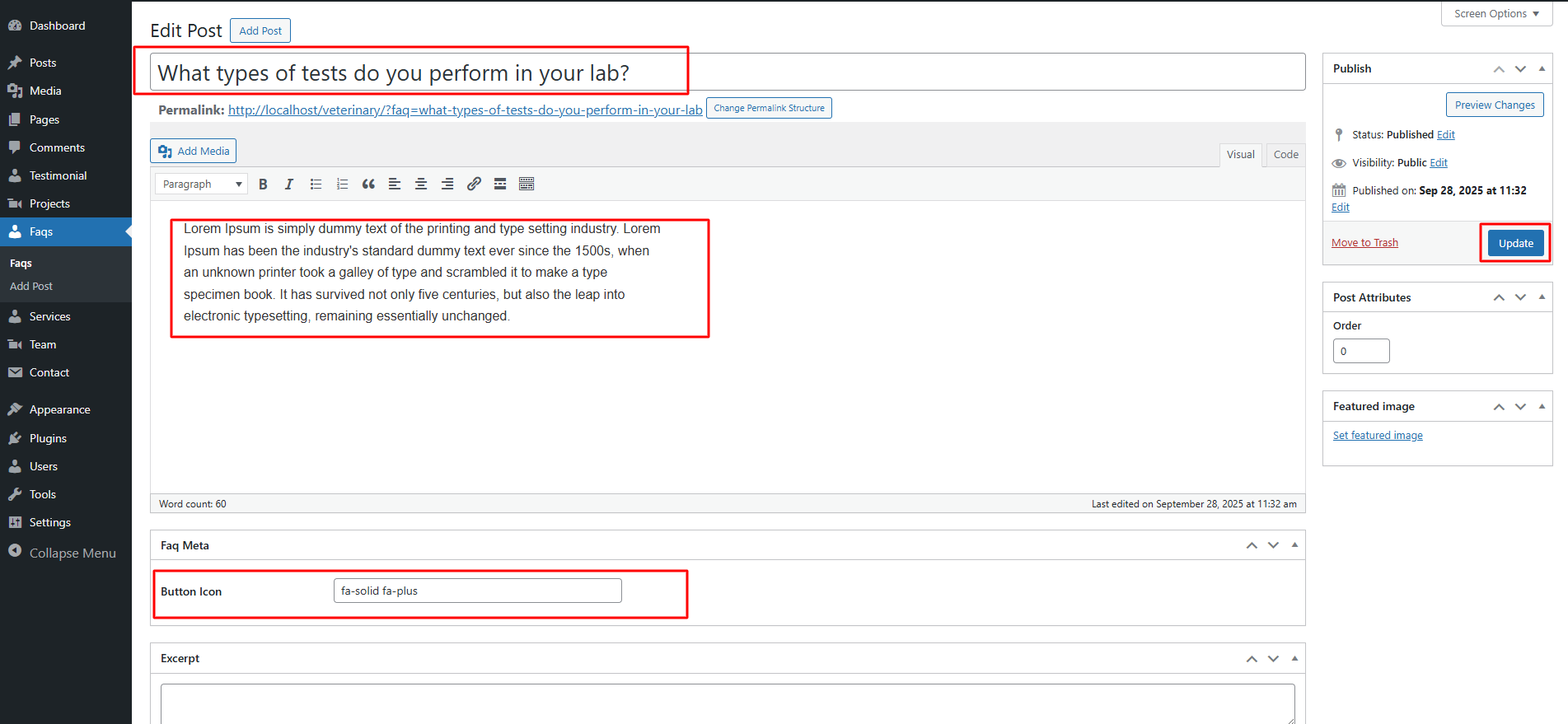Edit the Public visibility setting
The image size is (1568, 724).
[x=1439, y=162]
